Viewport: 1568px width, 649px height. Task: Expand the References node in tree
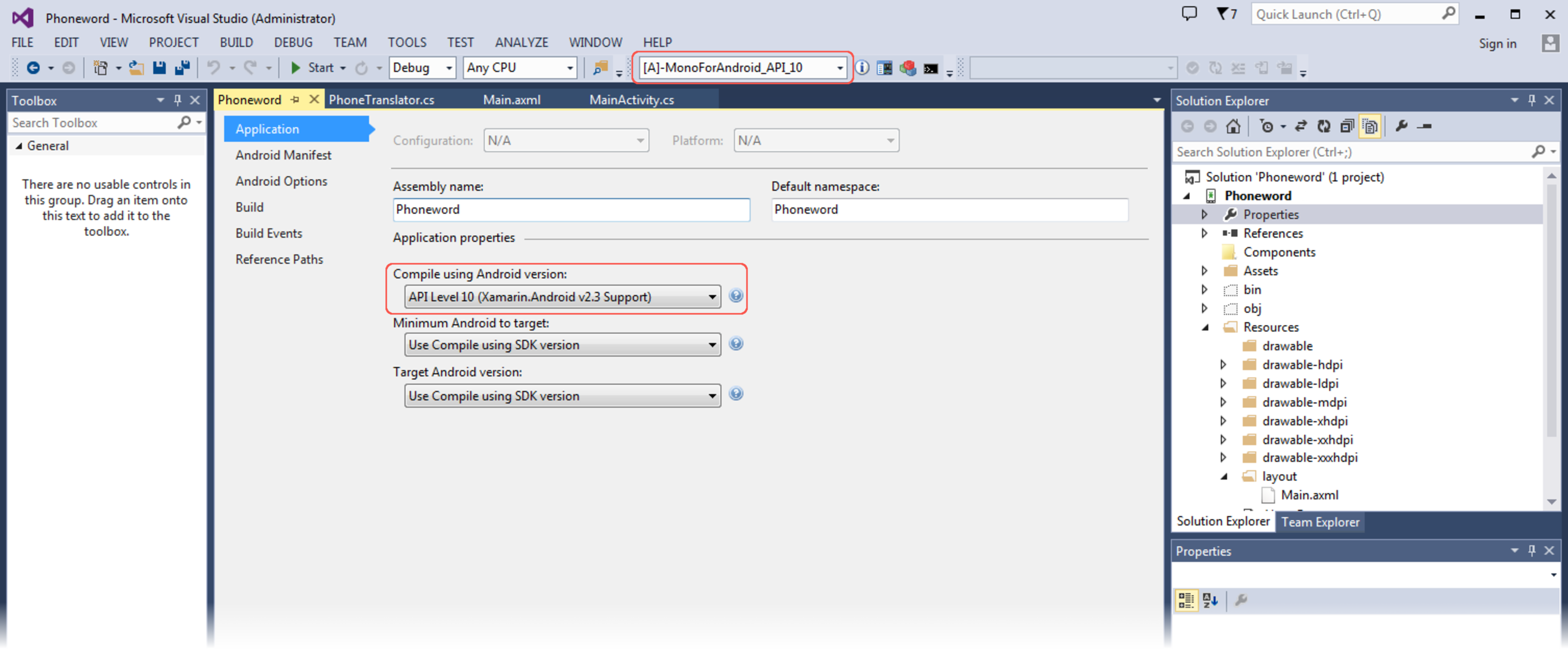point(1204,233)
